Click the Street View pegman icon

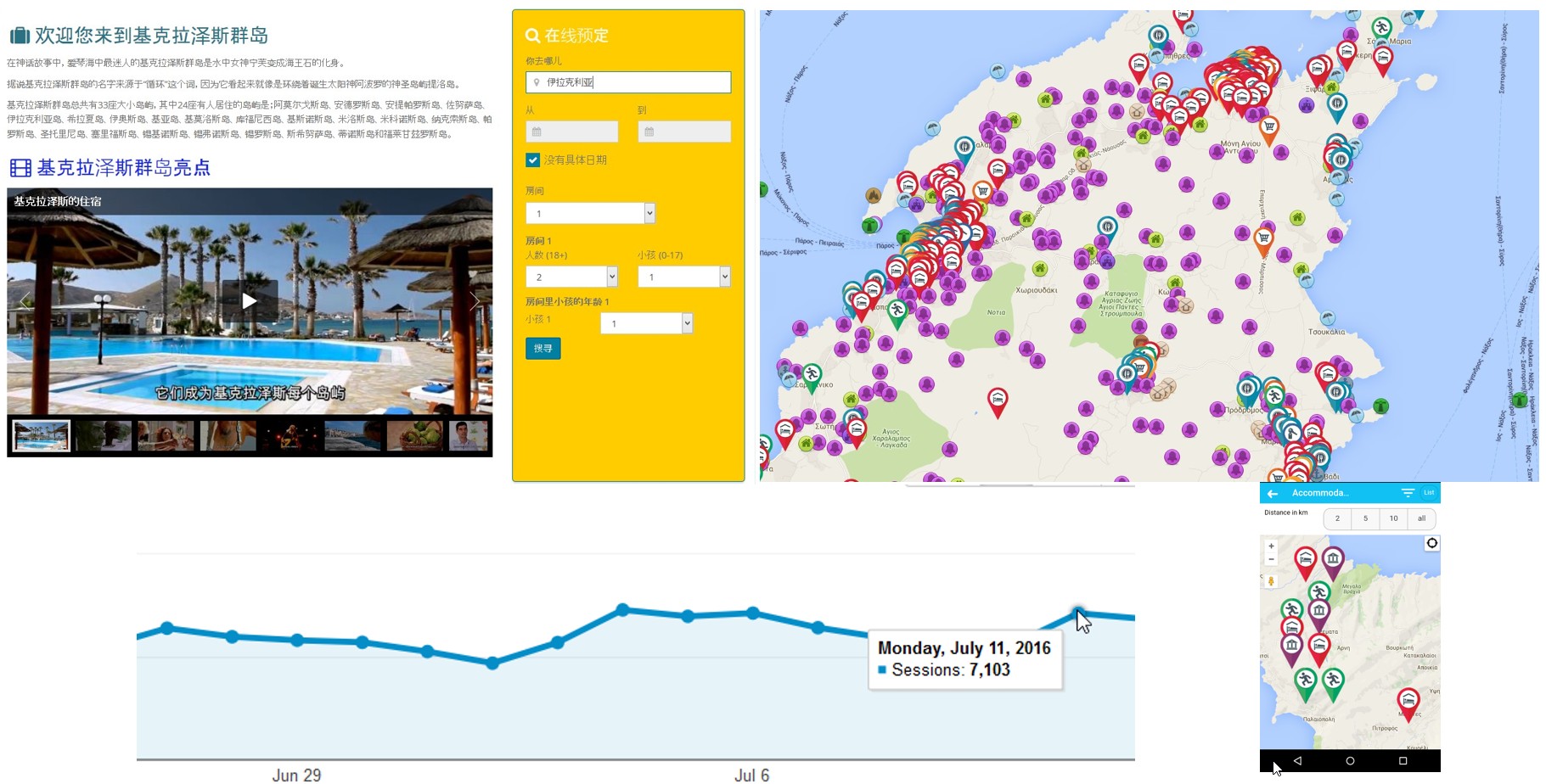click(1271, 581)
